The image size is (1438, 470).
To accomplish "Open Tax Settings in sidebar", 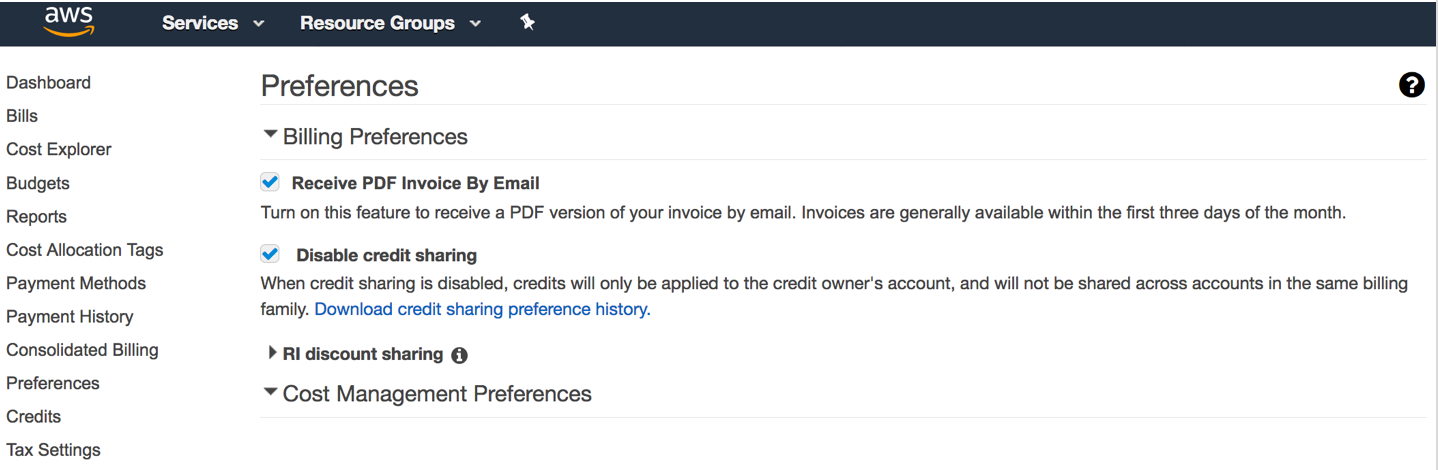I will (x=53, y=450).
